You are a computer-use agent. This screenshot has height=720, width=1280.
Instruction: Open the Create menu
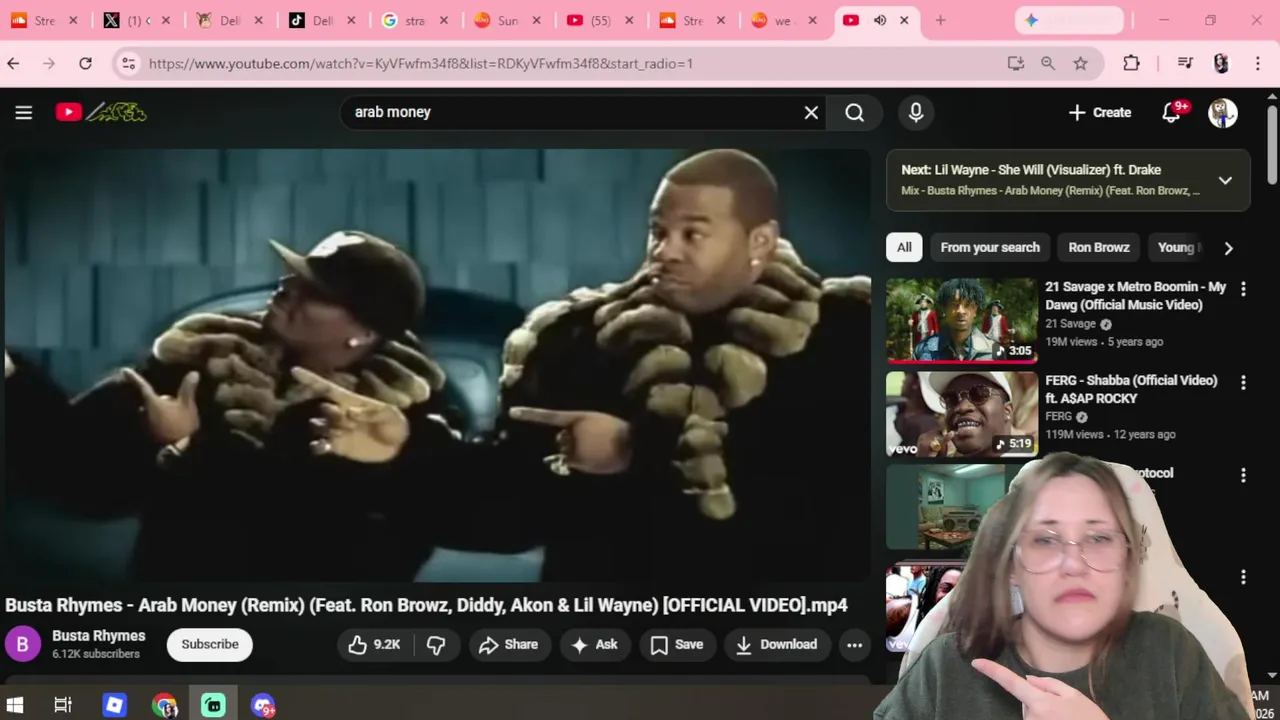[1099, 113]
